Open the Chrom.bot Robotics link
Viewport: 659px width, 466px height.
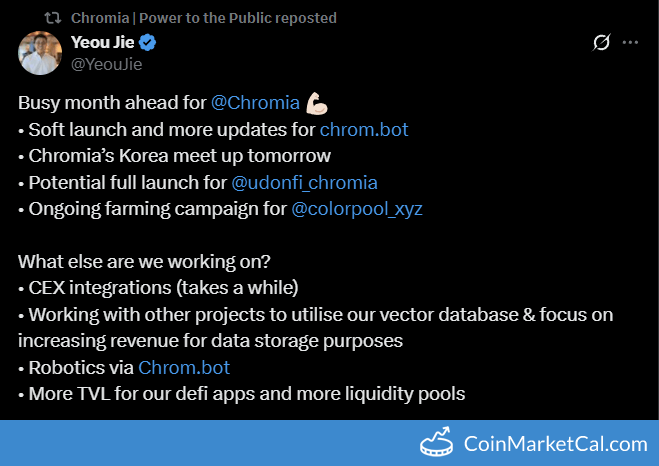[182, 367]
